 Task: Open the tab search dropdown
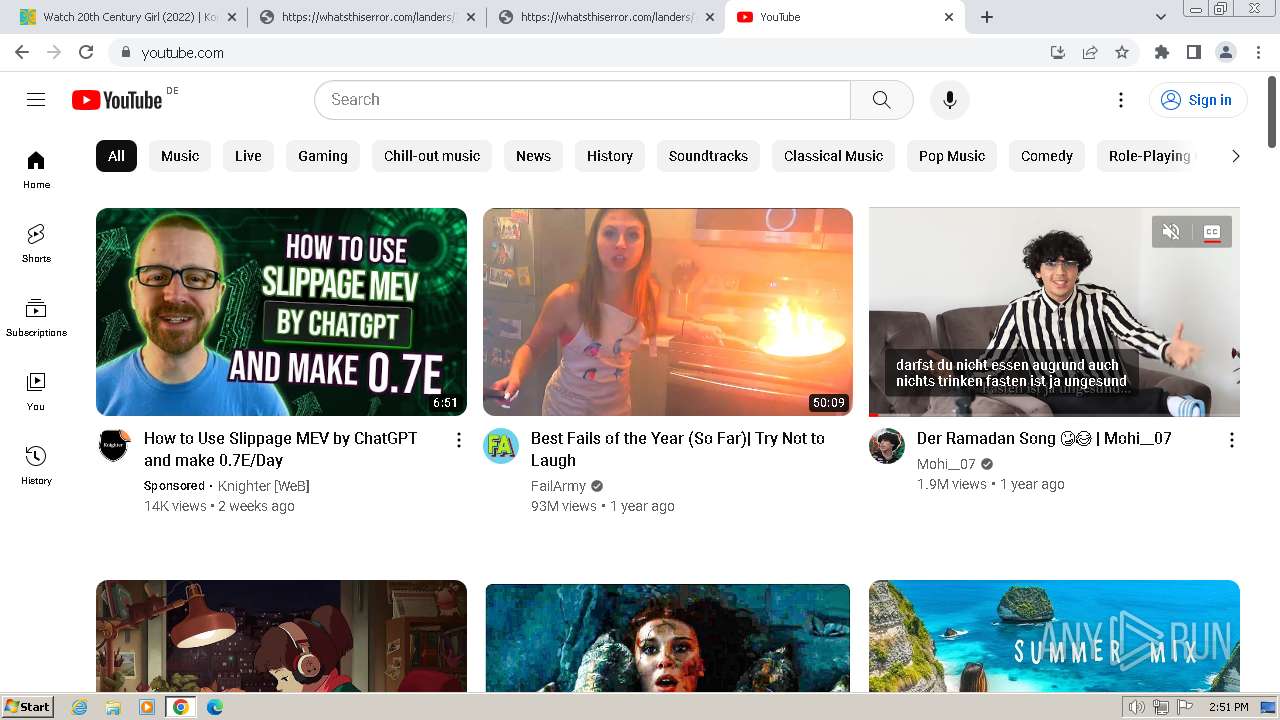(1160, 17)
